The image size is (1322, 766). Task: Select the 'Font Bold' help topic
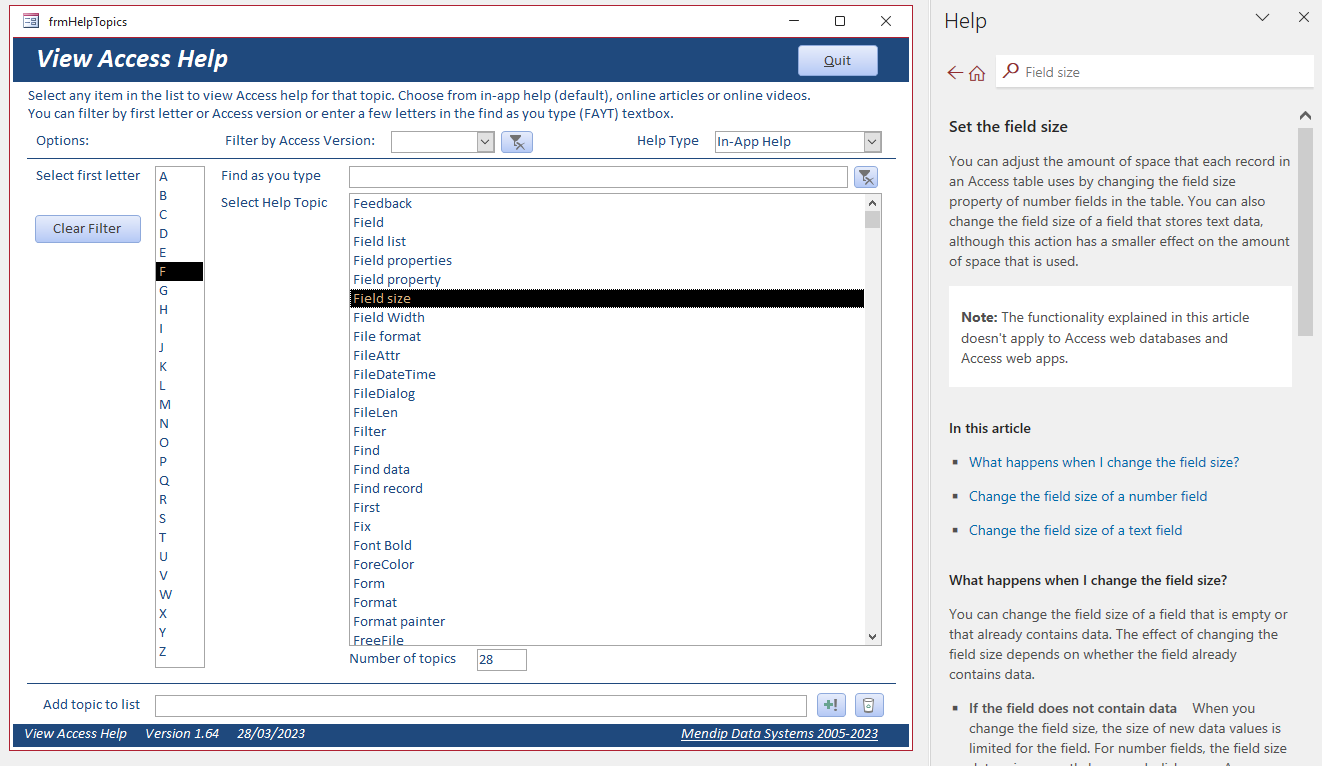[607, 546]
